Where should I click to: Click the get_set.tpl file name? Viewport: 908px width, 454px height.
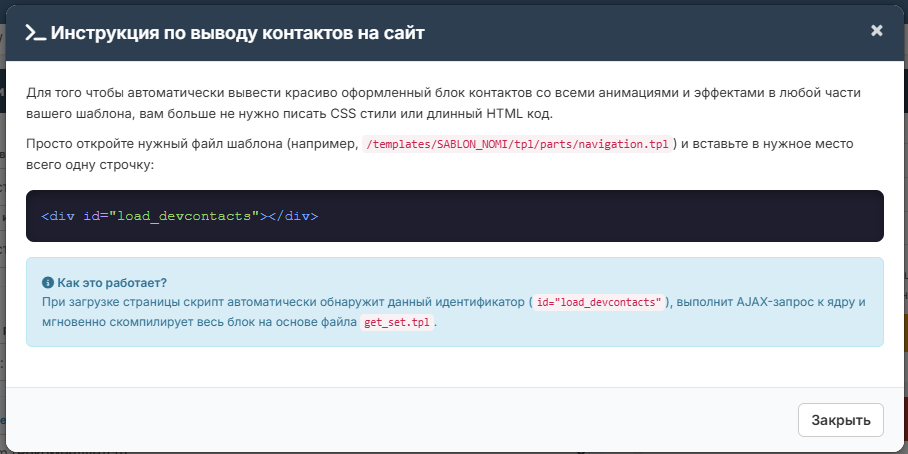(x=397, y=323)
